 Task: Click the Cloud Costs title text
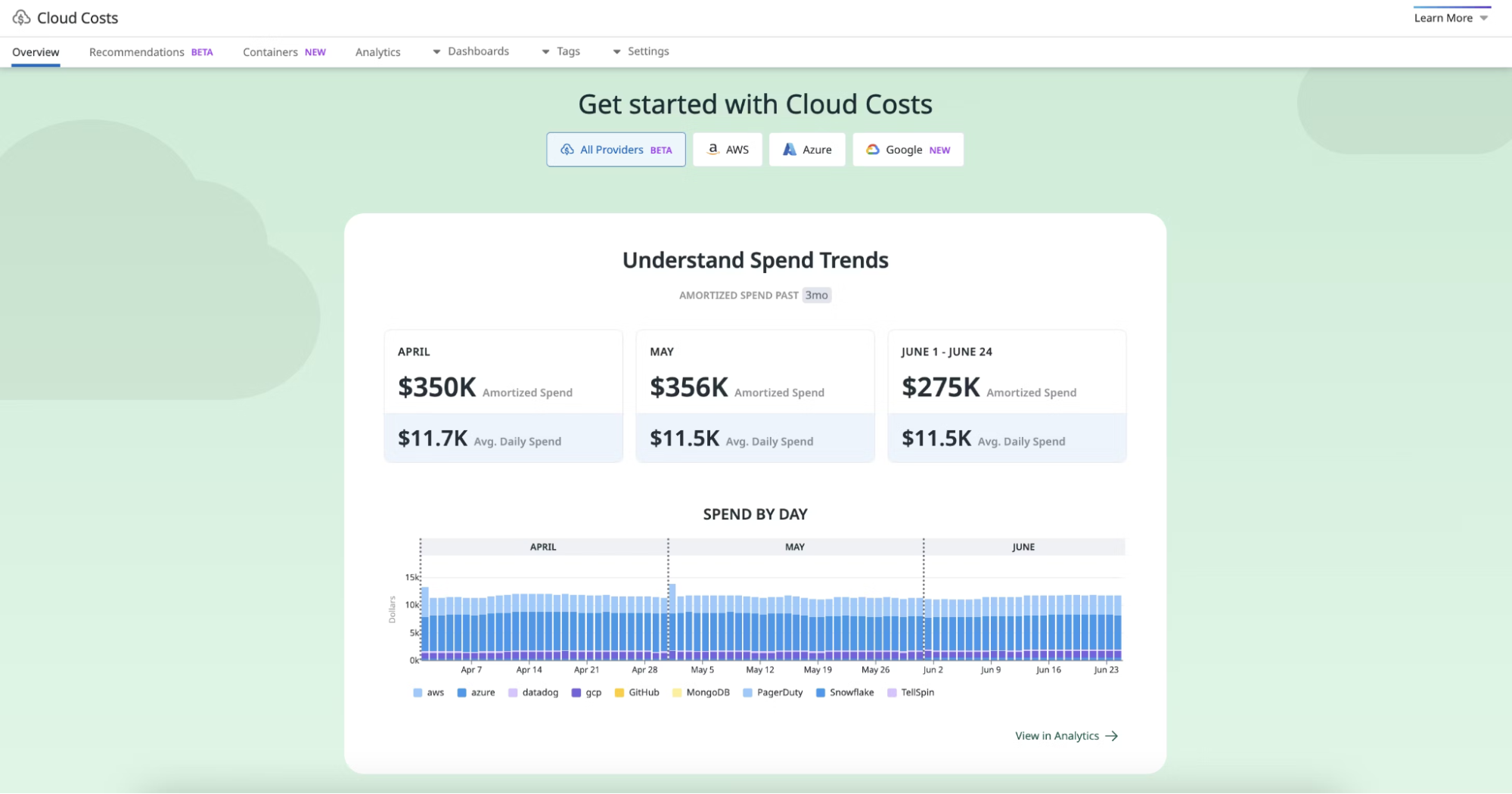[x=78, y=18]
